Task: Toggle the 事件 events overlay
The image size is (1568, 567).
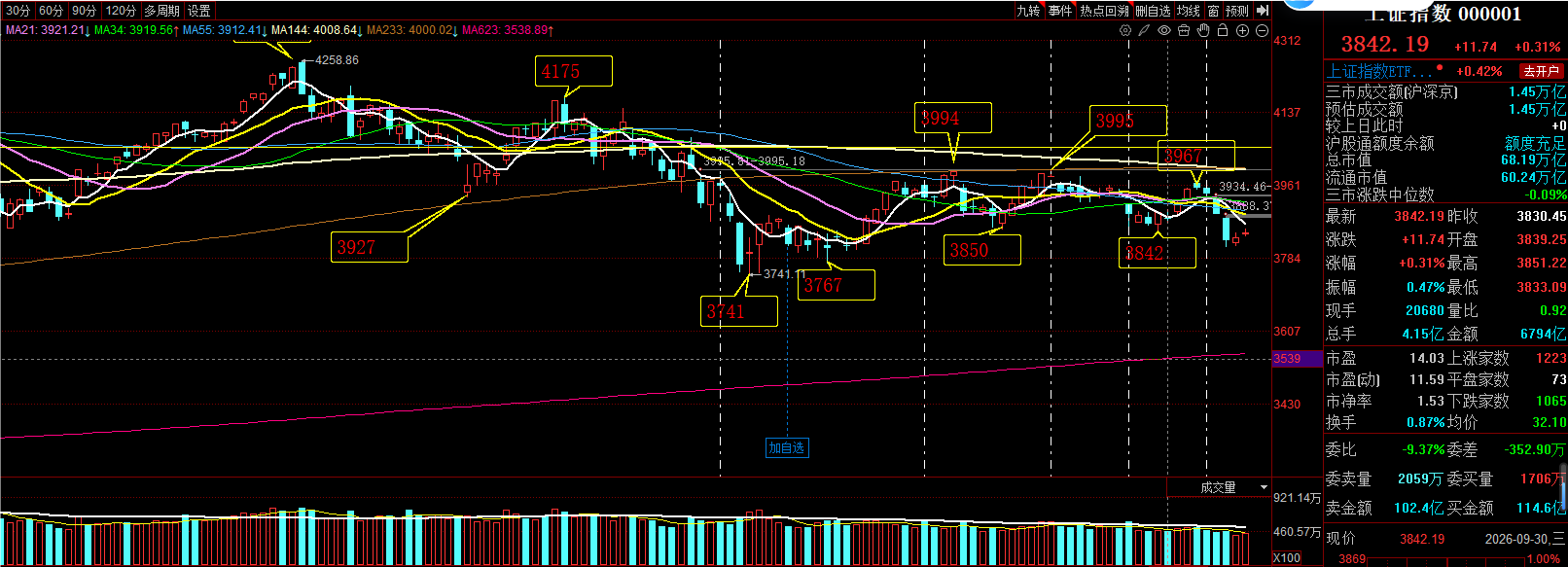Action: click(1060, 11)
